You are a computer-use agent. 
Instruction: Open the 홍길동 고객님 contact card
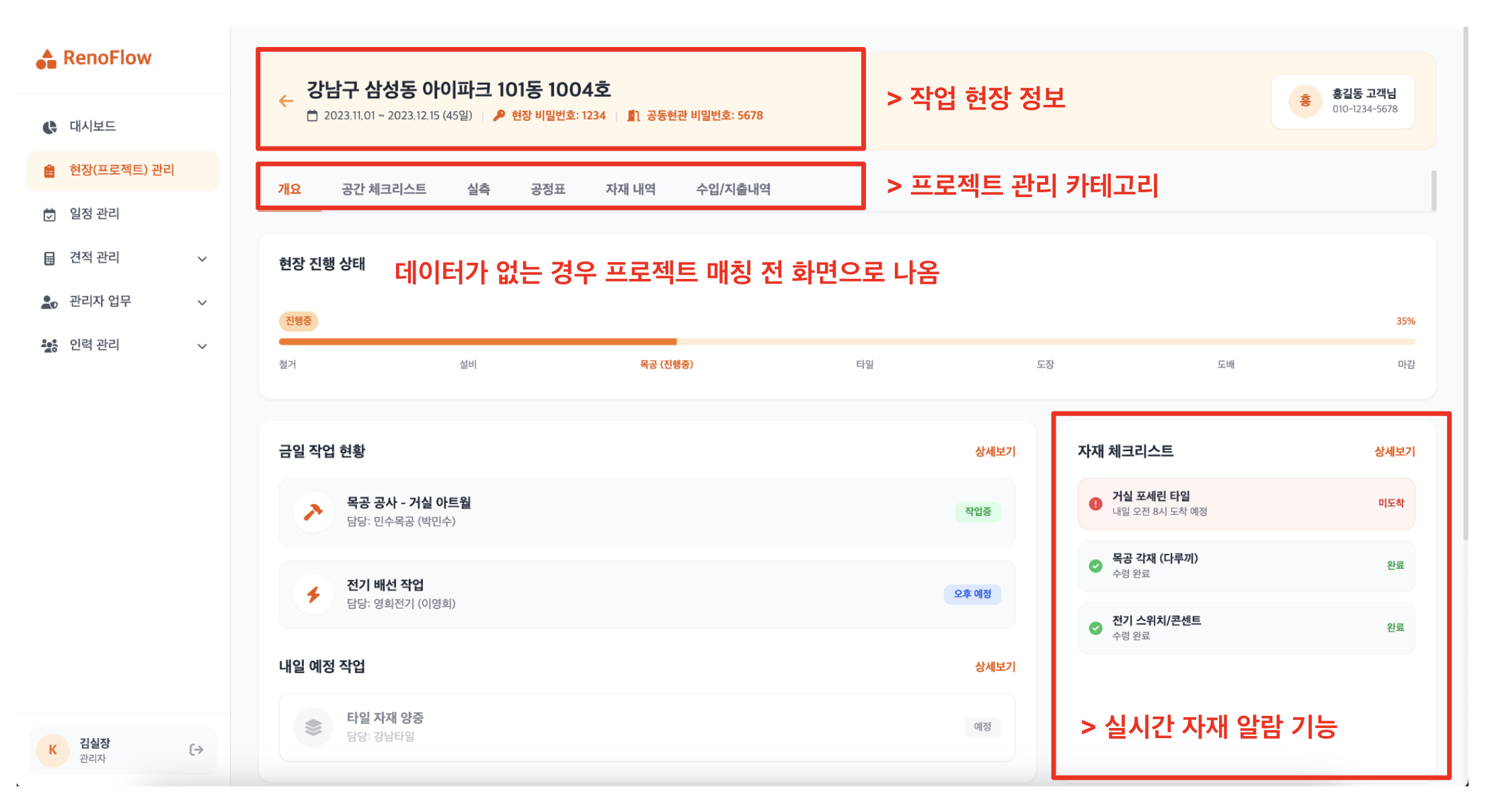coord(1343,101)
